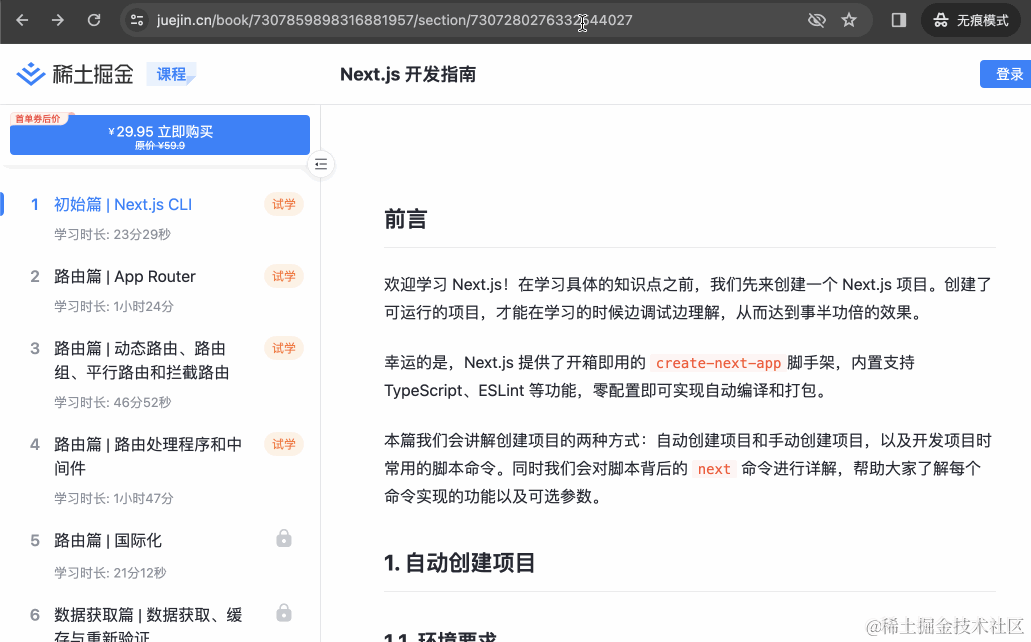Click the Next.js 开发指南 title
Screen dimensions: 1031x642
point(408,74)
